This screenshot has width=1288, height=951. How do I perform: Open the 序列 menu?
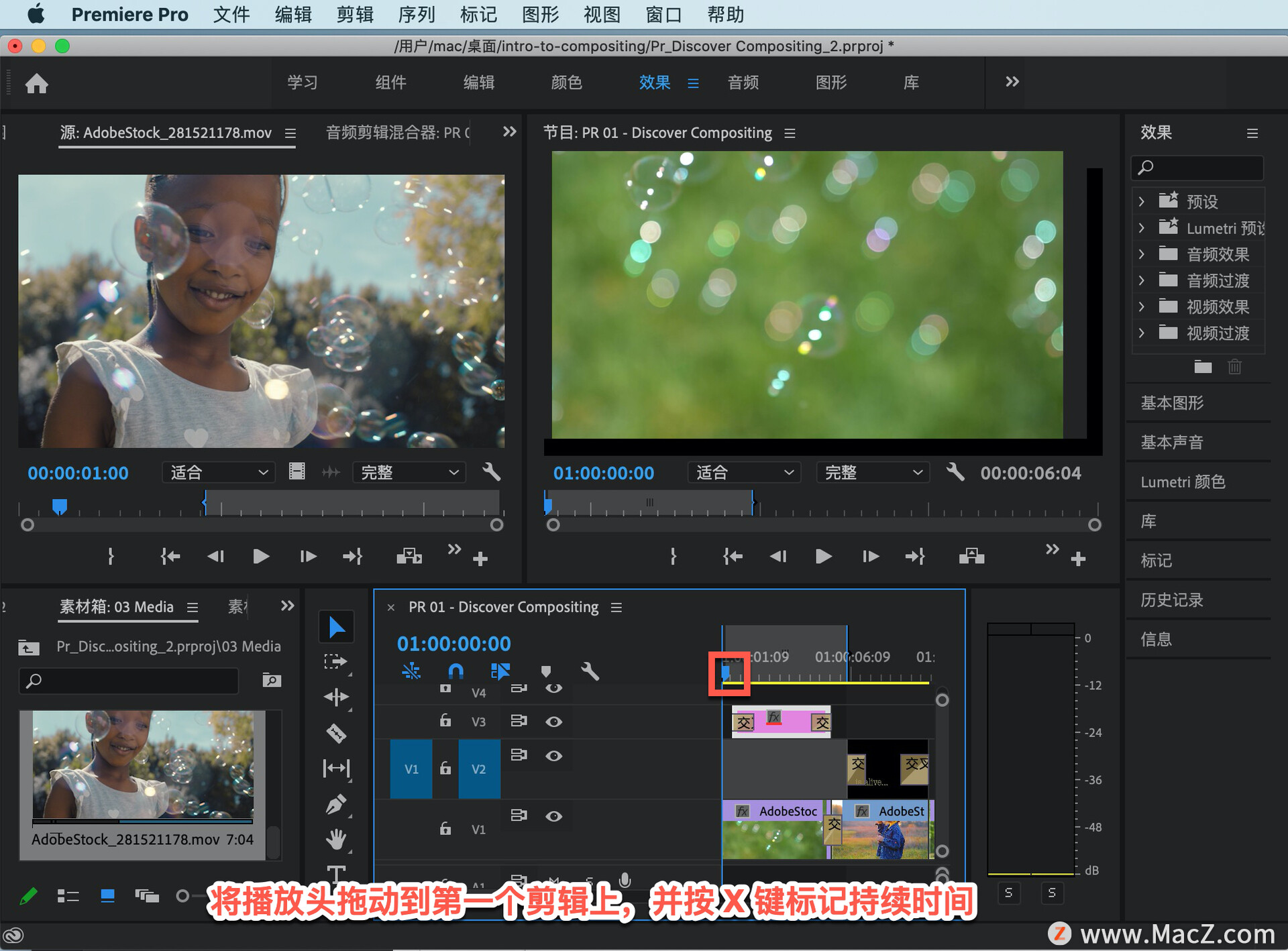[x=417, y=14]
